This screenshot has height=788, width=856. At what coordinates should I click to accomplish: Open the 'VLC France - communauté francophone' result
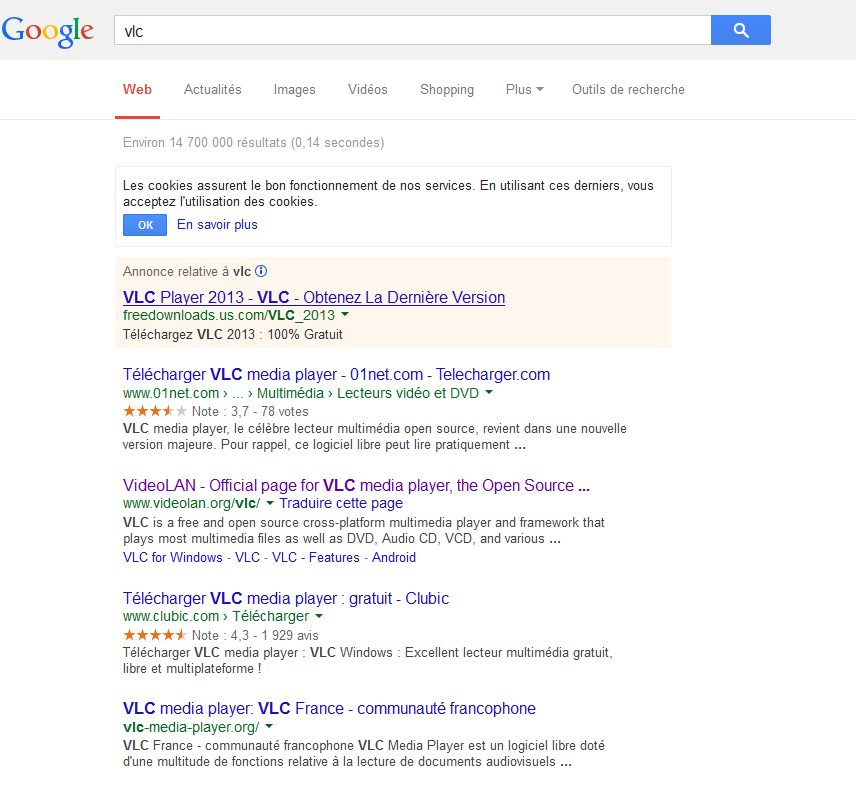tap(329, 708)
